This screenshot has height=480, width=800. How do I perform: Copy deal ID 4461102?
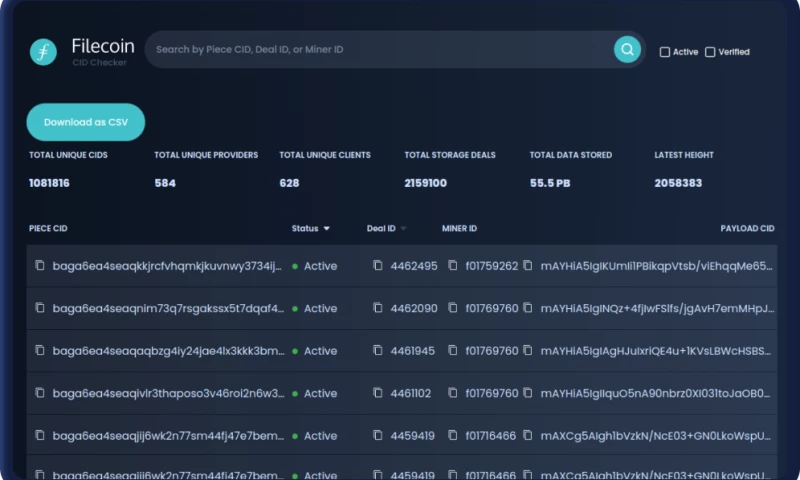click(x=378, y=392)
